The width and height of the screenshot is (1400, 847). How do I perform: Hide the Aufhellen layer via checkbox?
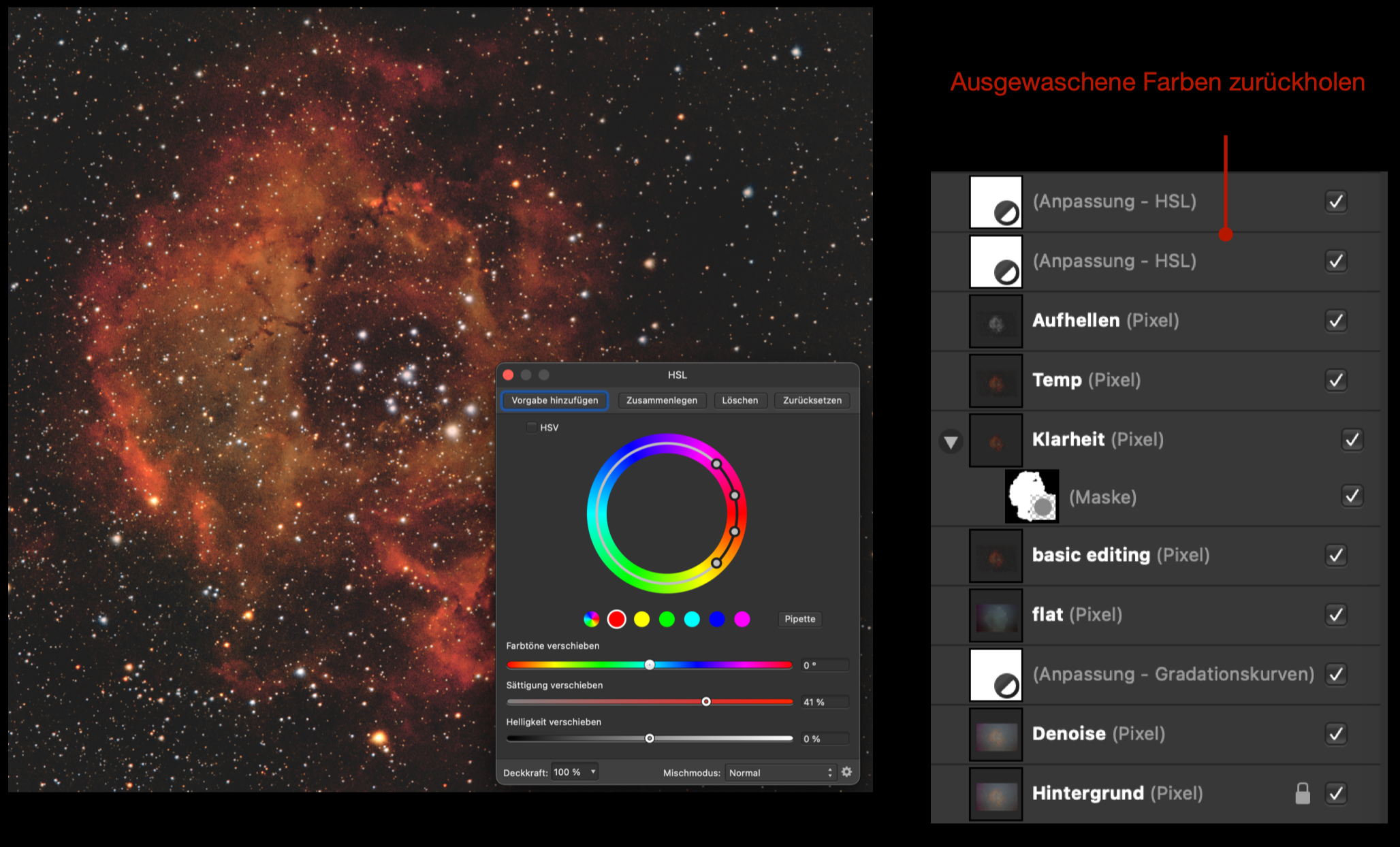(1336, 321)
